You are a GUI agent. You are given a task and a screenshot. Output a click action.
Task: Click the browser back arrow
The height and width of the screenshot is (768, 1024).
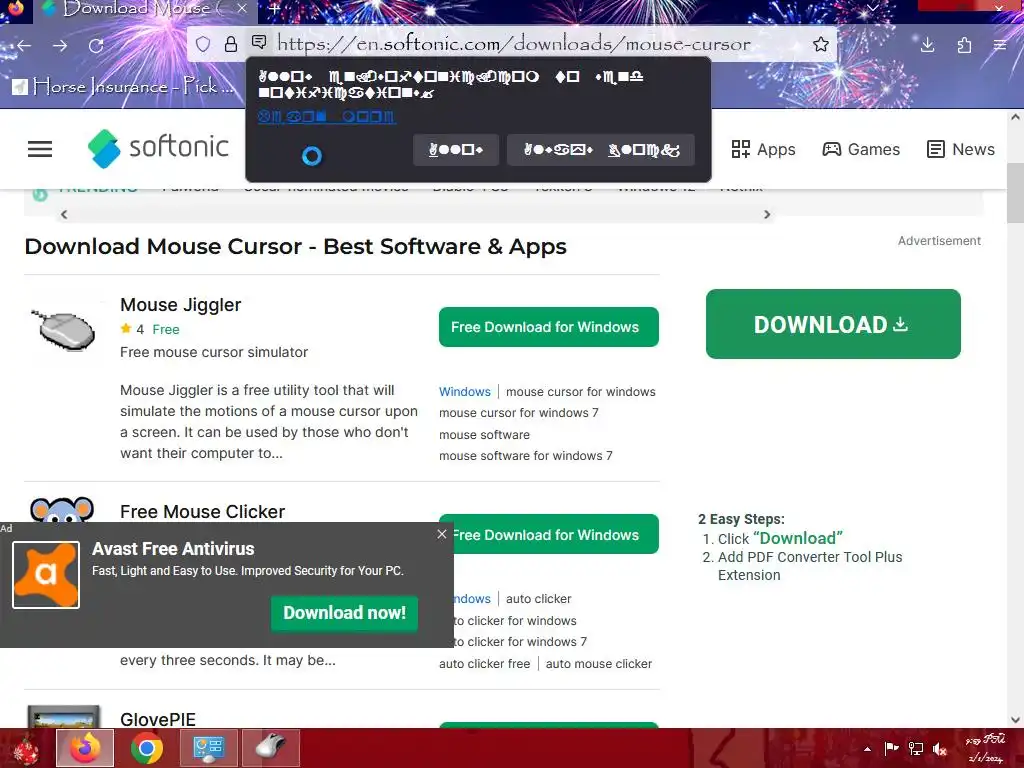(x=24, y=45)
